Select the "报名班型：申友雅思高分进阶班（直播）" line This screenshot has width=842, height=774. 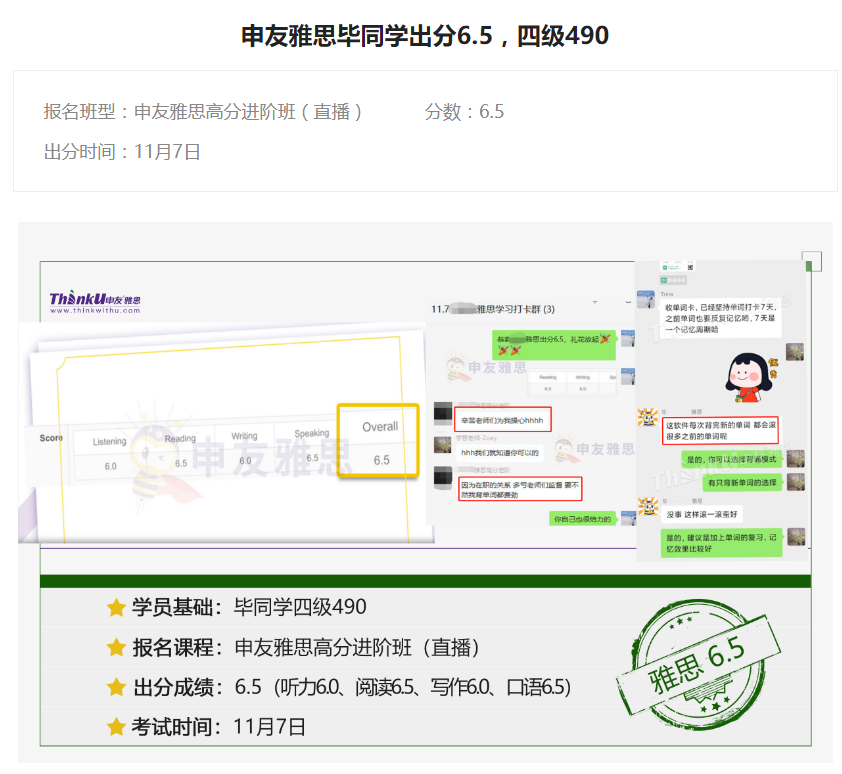tap(202, 112)
